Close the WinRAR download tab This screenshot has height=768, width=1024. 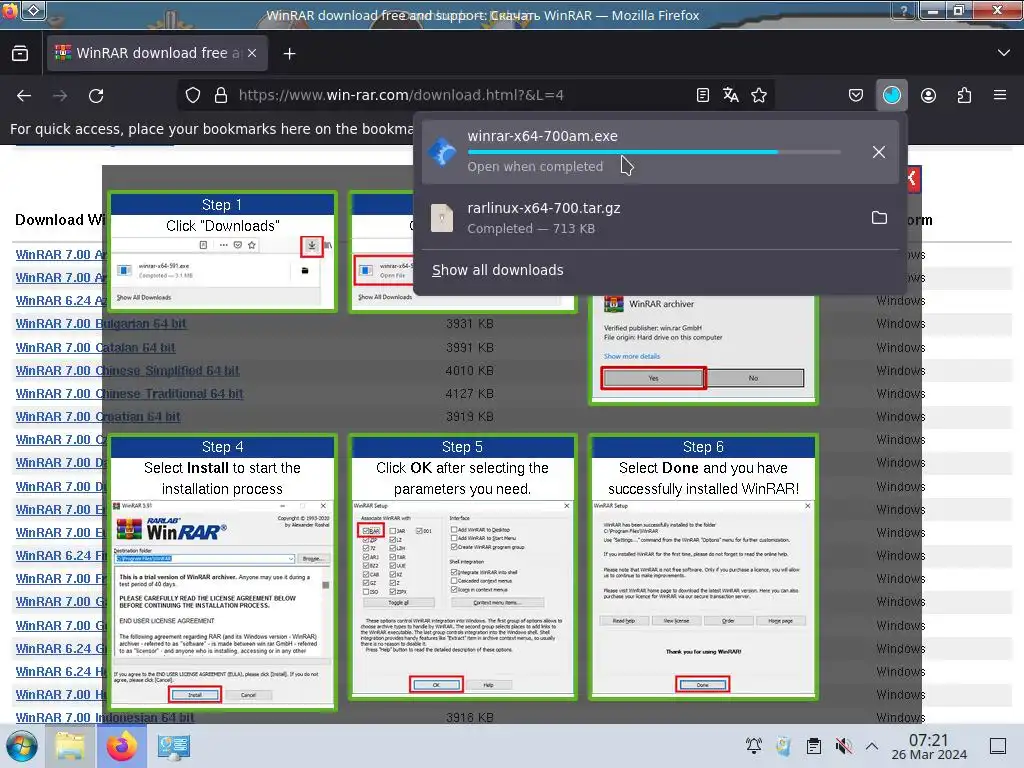(x=252, y=54)
